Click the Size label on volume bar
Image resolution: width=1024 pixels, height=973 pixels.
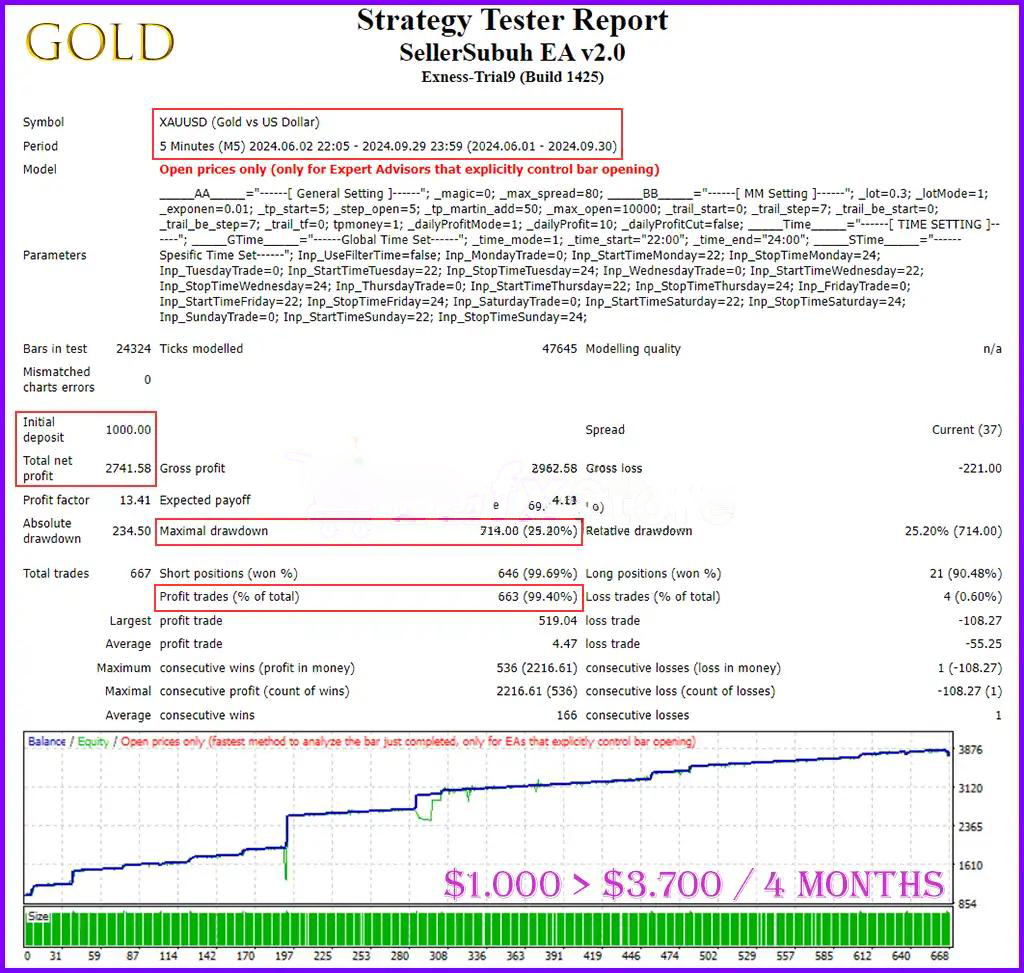click(x=37, y=915)
